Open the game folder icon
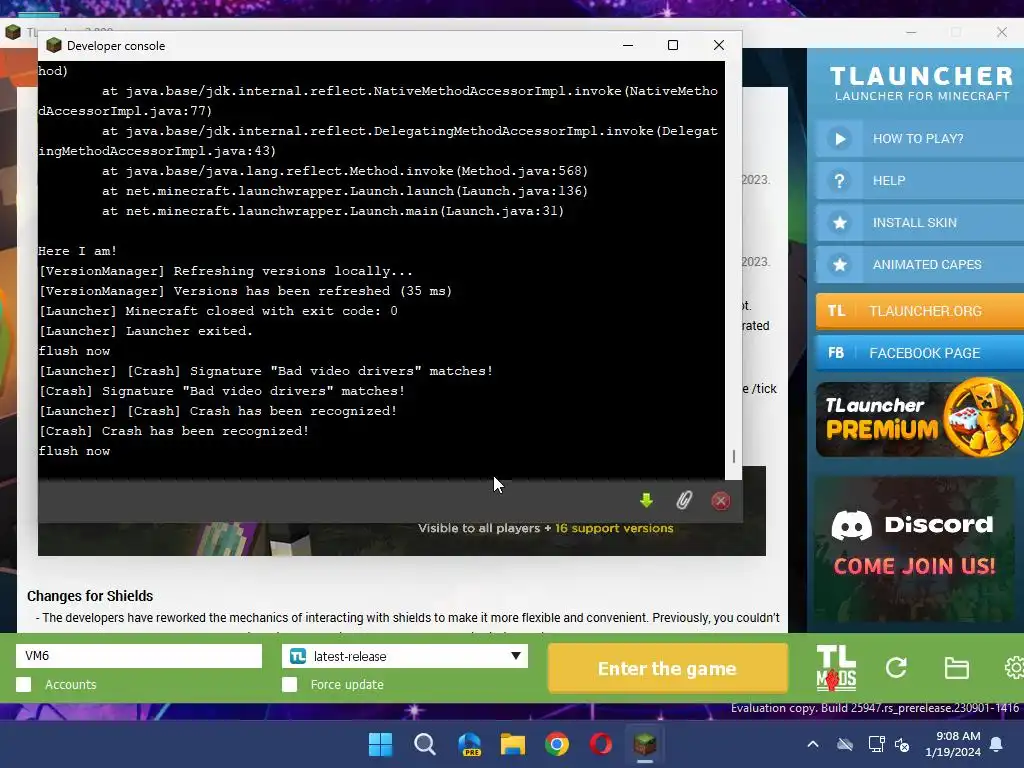The height and width of the screenshot is (768, 1024). 956,667
